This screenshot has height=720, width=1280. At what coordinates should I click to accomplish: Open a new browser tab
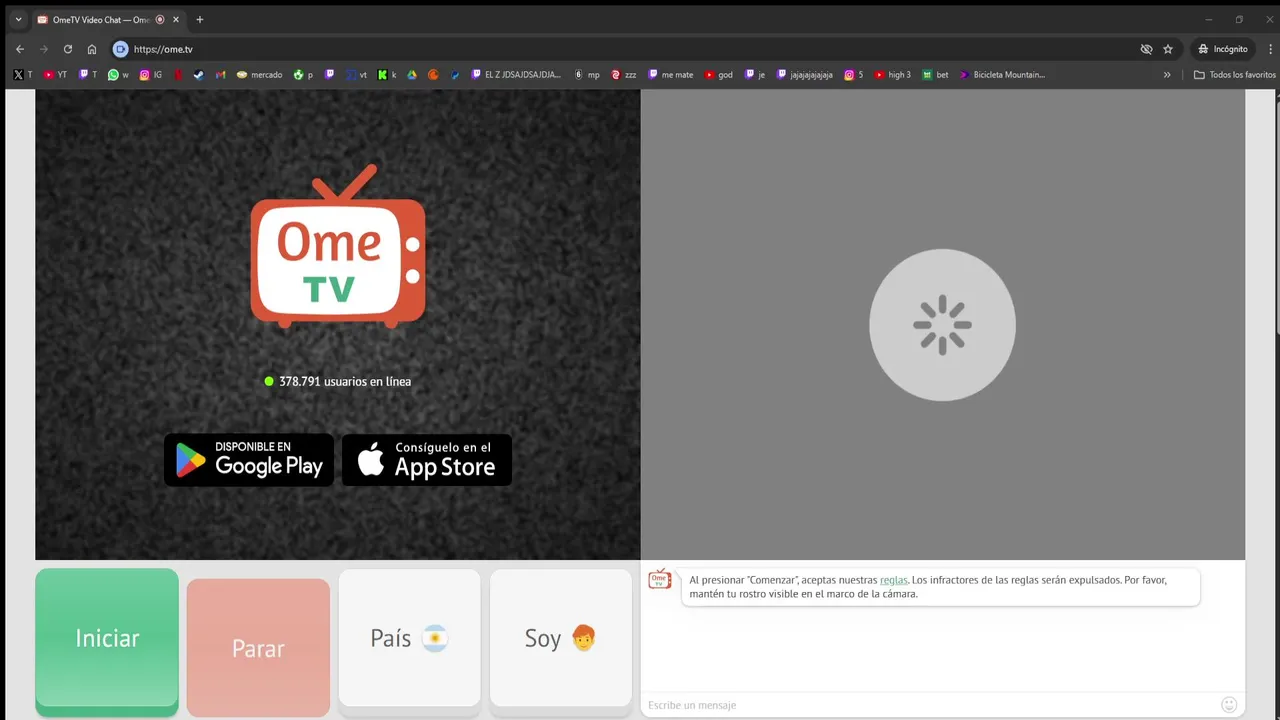point(200,19)
